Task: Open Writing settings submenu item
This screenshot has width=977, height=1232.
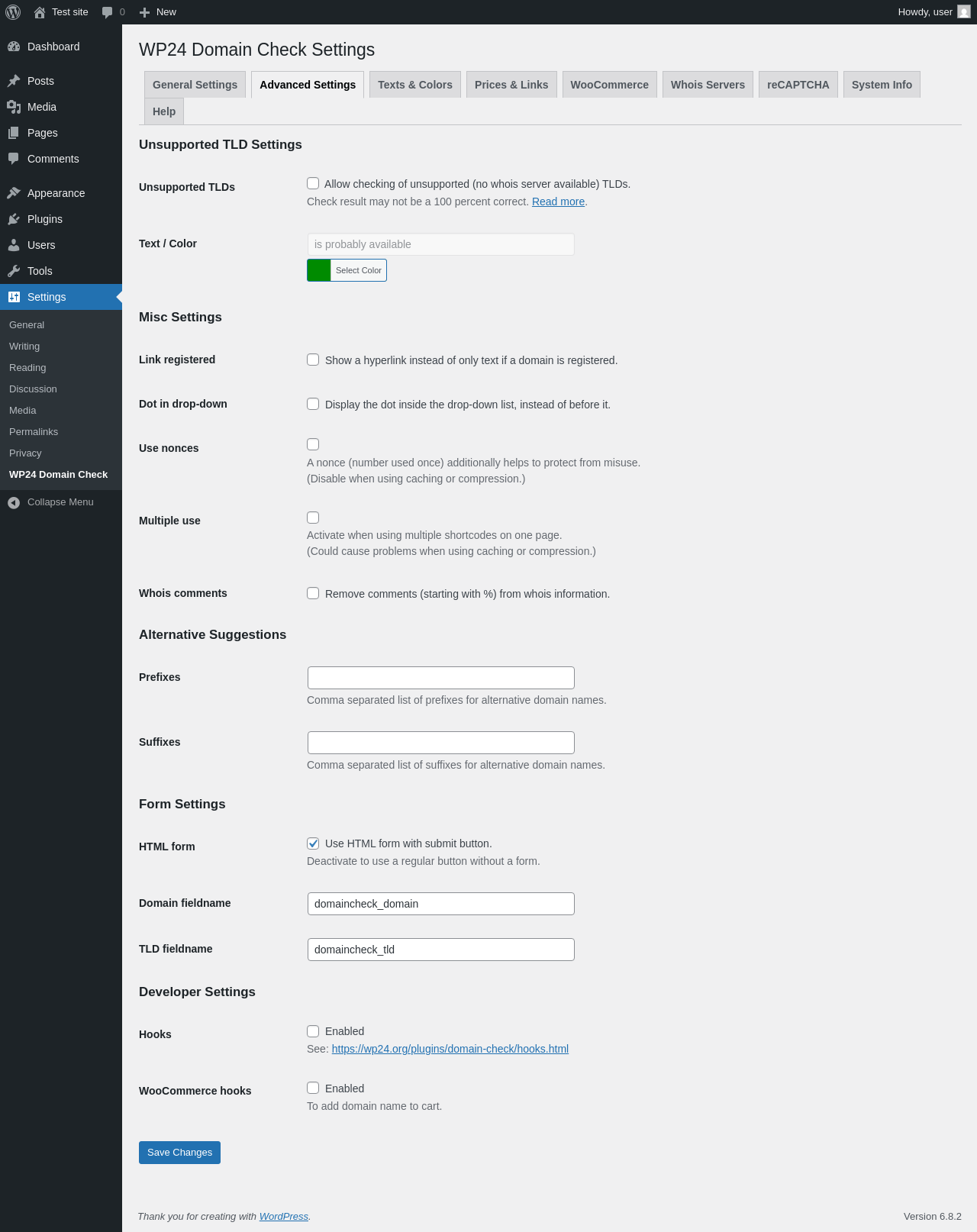Action: pos(61,347)
